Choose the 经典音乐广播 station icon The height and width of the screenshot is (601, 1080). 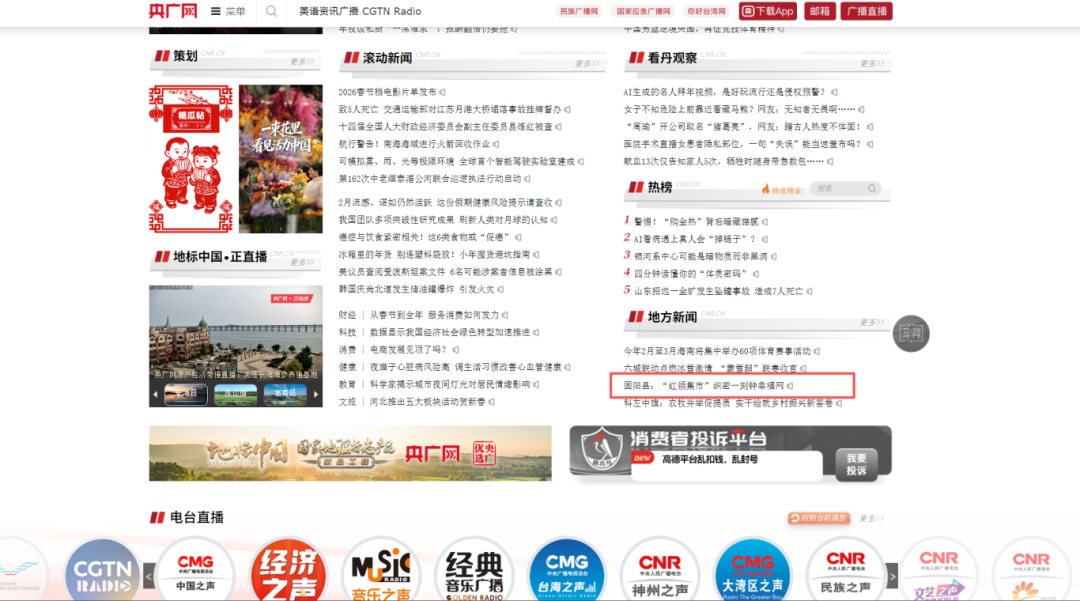tap(474, 571)
